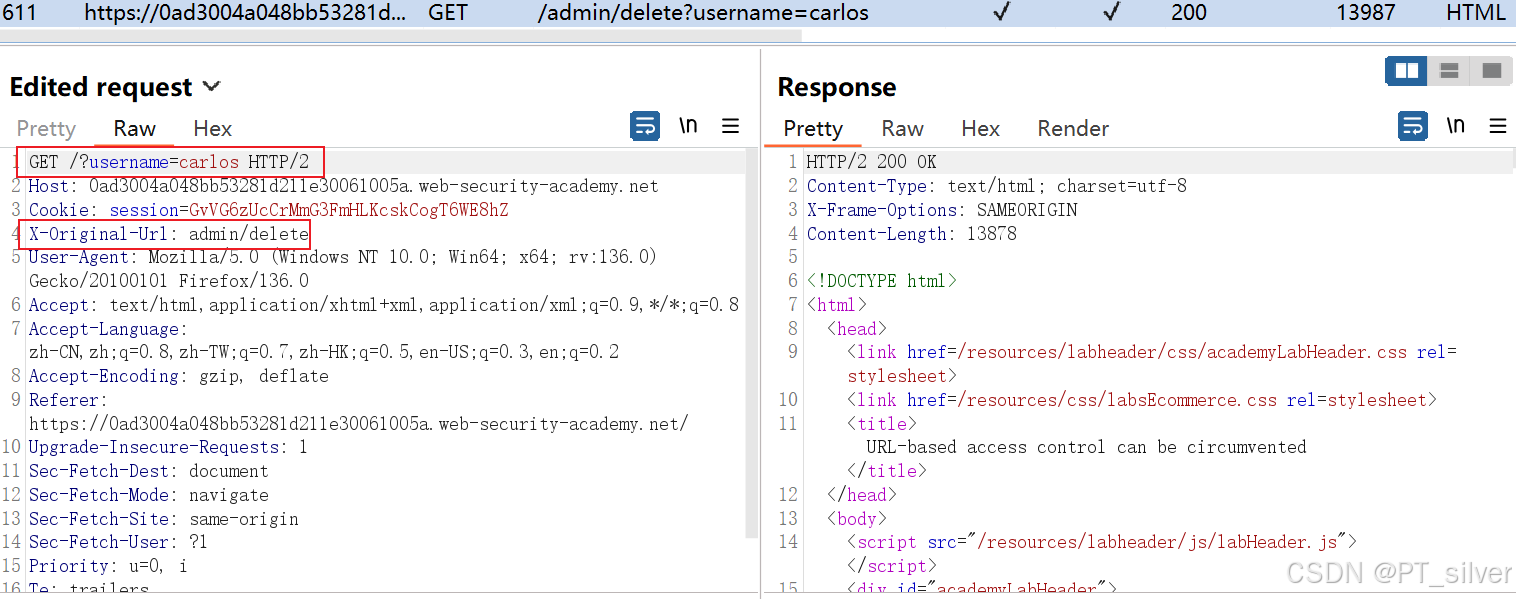Click the Sec-Fetch-Dest header line
This screenshot has height=599, width=1516.
click(148, 471)
